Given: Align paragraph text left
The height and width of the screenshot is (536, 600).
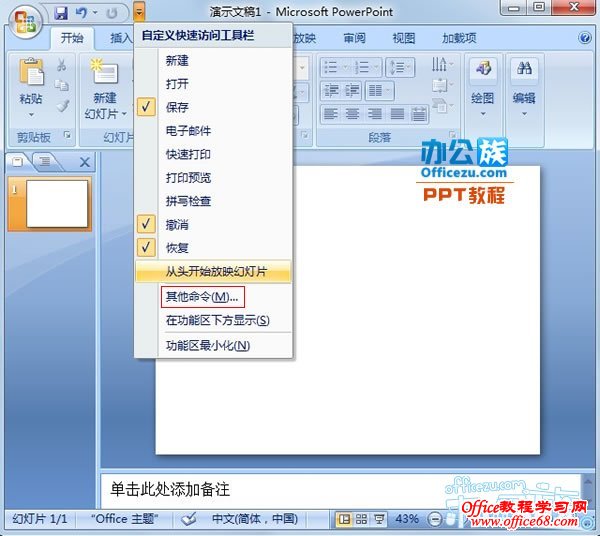Looking at the screenshot, I should [x=331, y=114].
